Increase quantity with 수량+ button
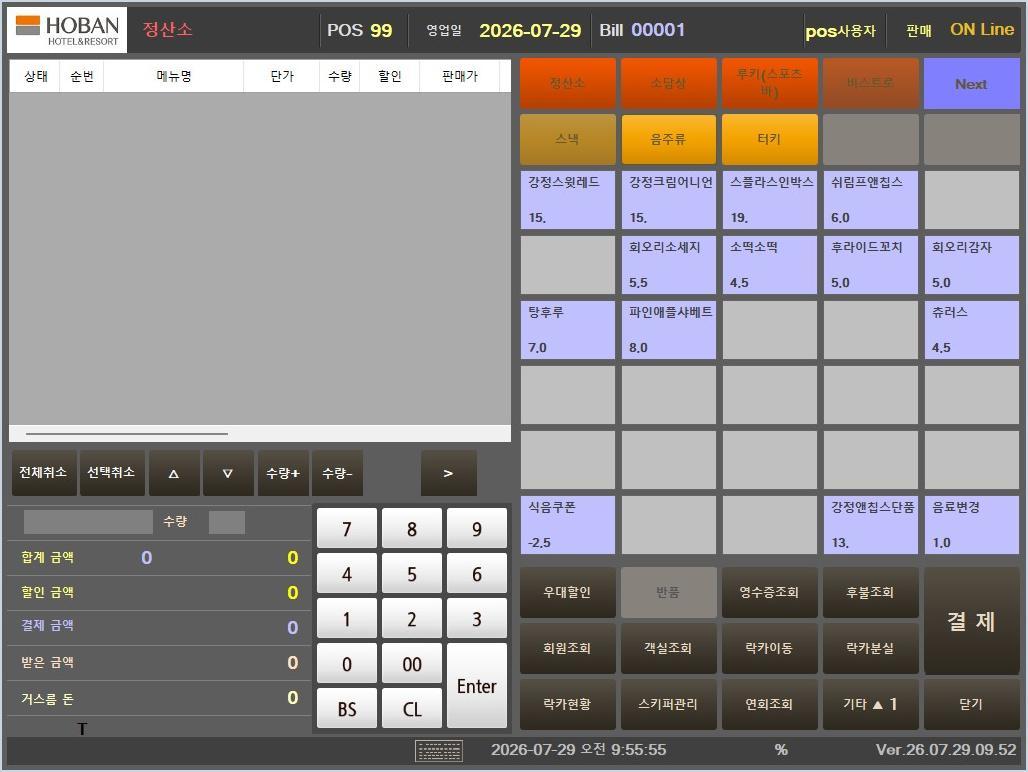The image size is (1028, 772). 283,473
